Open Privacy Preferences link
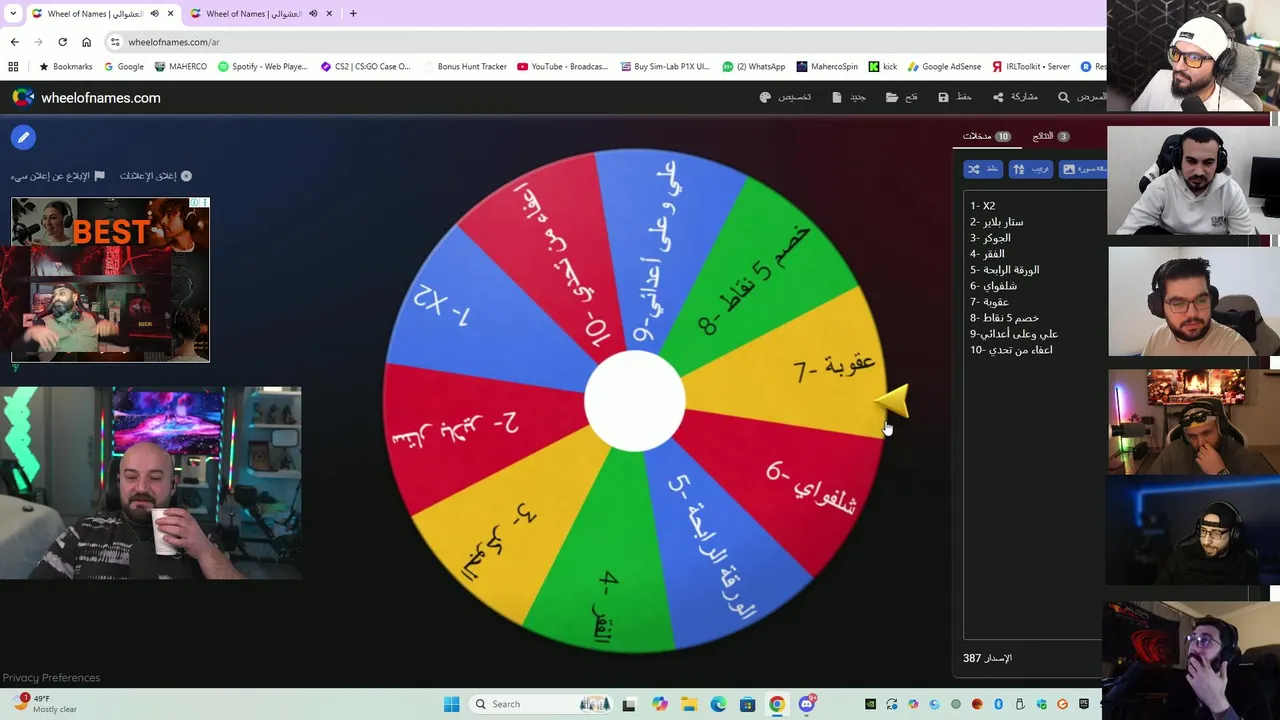This screenshot has width=1280, height=720. pyautogui.click(x=51, y=677)
